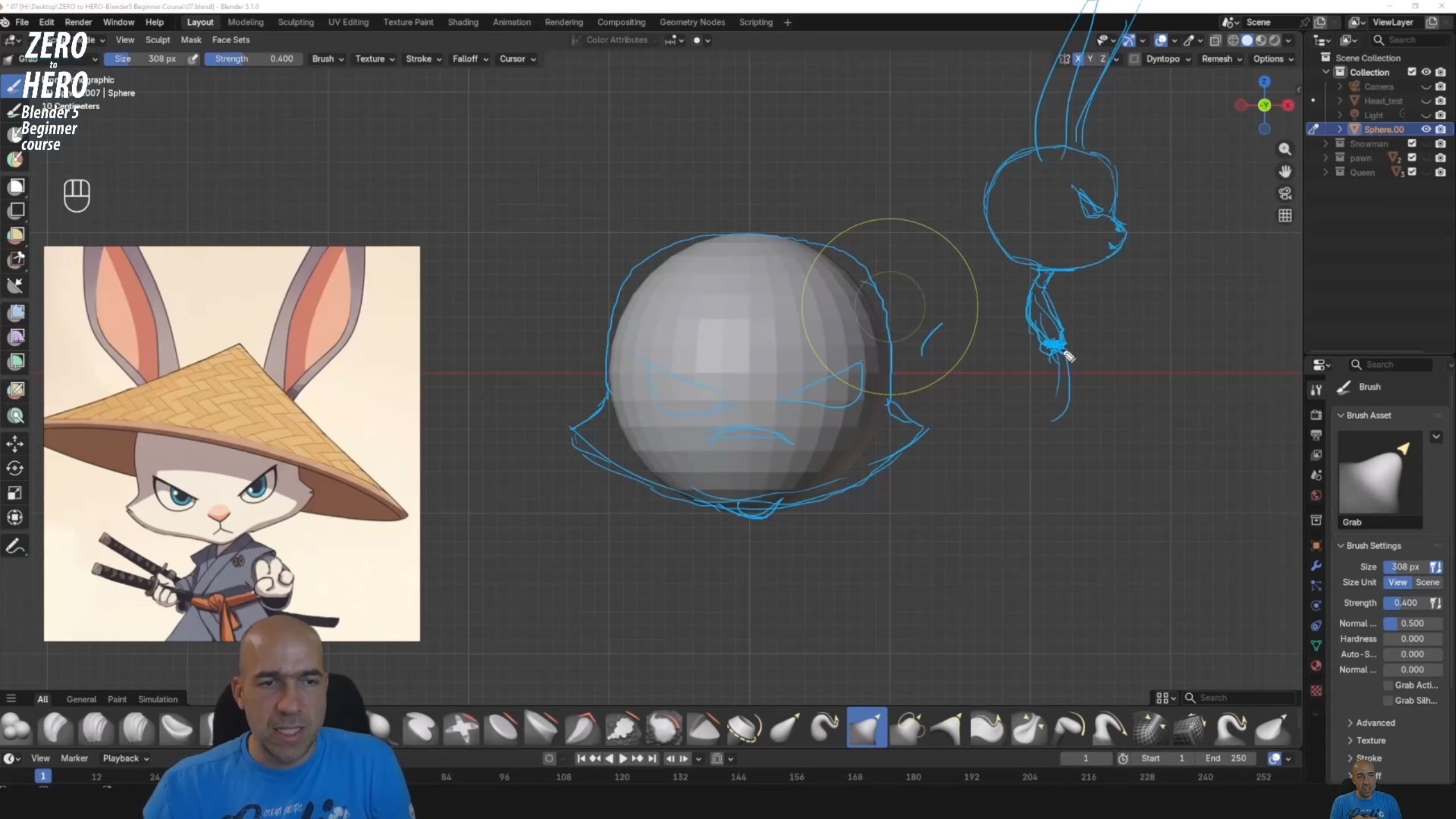Screen dimensions: 1456x819
Task: Select the Annotate pencil tool
Action: [x=15, y=547]
